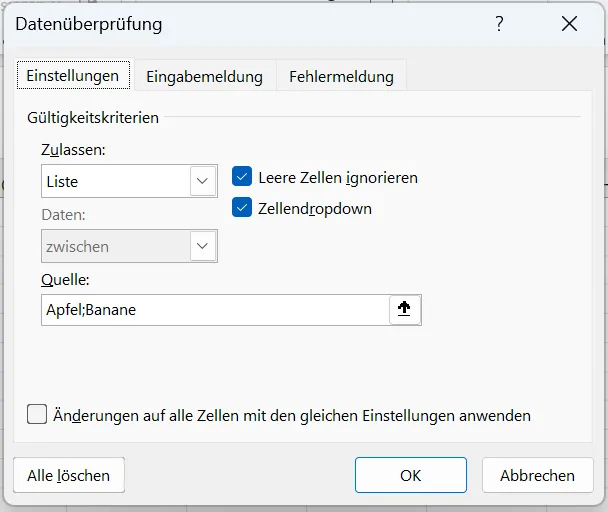Close the Datenüberprüfung dialog
The image size is (608, 512).
click(569, 24)
